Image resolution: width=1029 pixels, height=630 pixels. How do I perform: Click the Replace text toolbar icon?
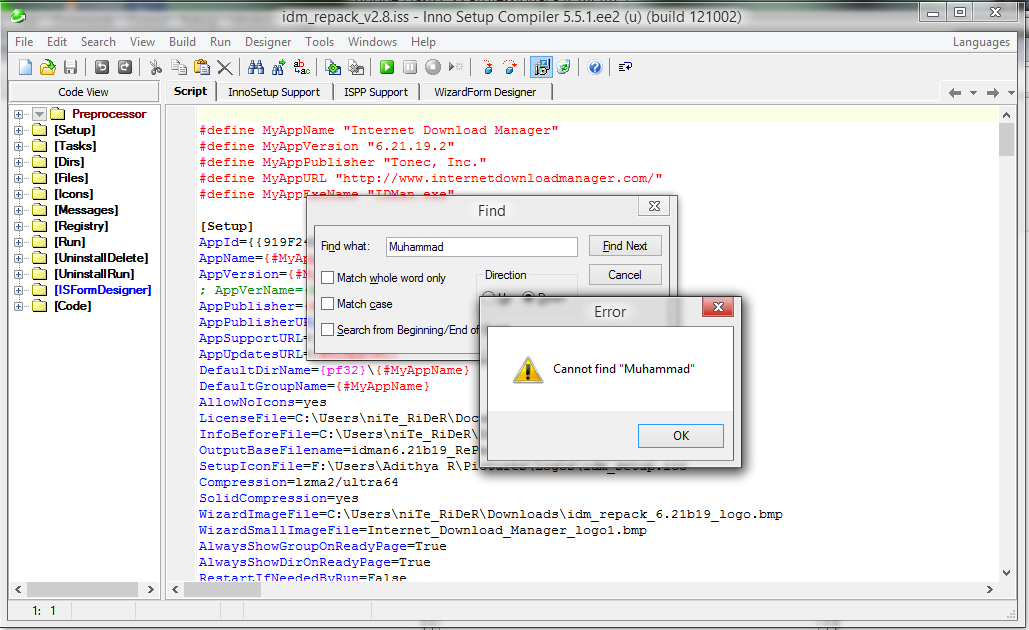point(301,67)
